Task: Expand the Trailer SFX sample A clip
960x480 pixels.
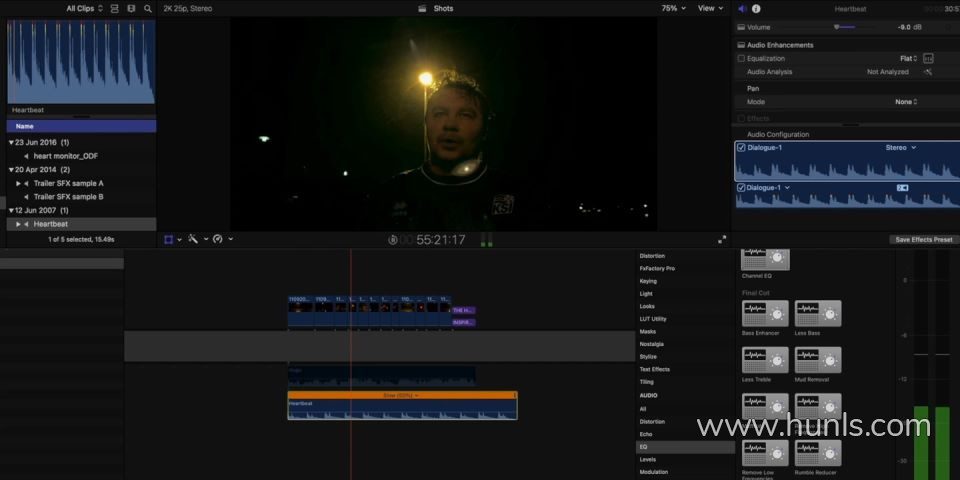Action: [x=18, y=184]
